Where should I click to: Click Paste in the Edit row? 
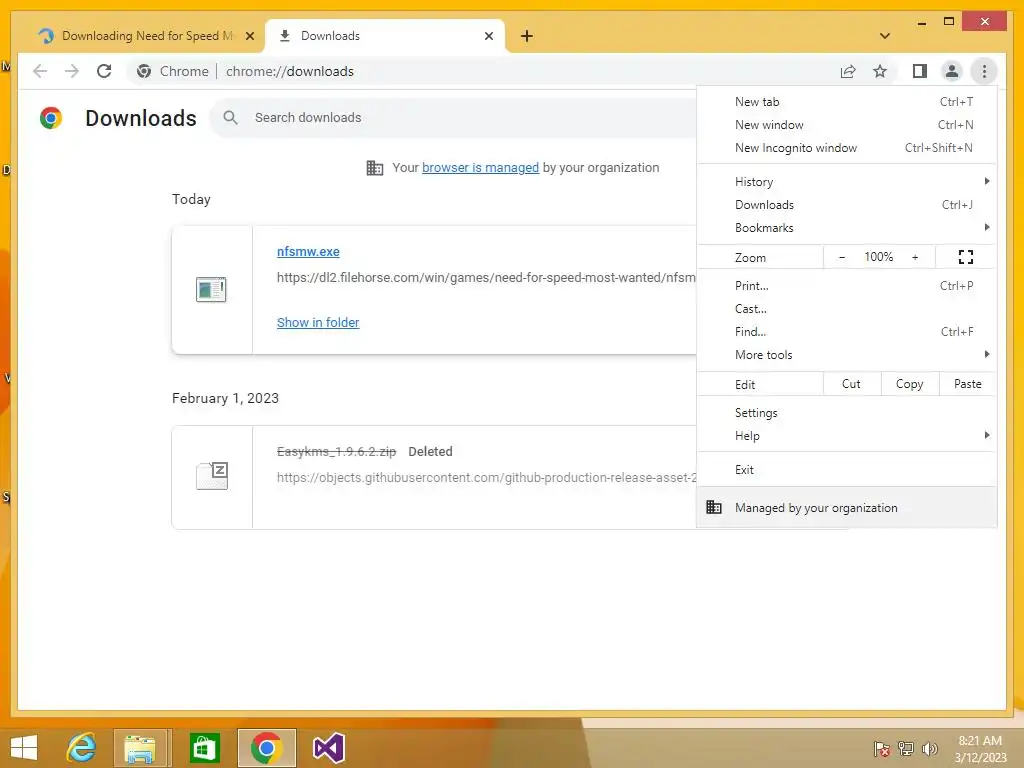pyautogui.click(x=968, y=384)
